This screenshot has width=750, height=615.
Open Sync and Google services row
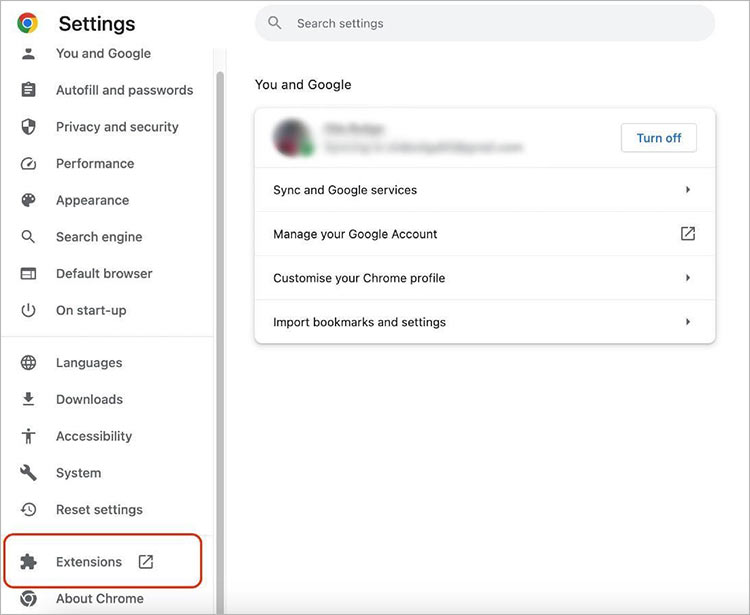coord(485,190)
